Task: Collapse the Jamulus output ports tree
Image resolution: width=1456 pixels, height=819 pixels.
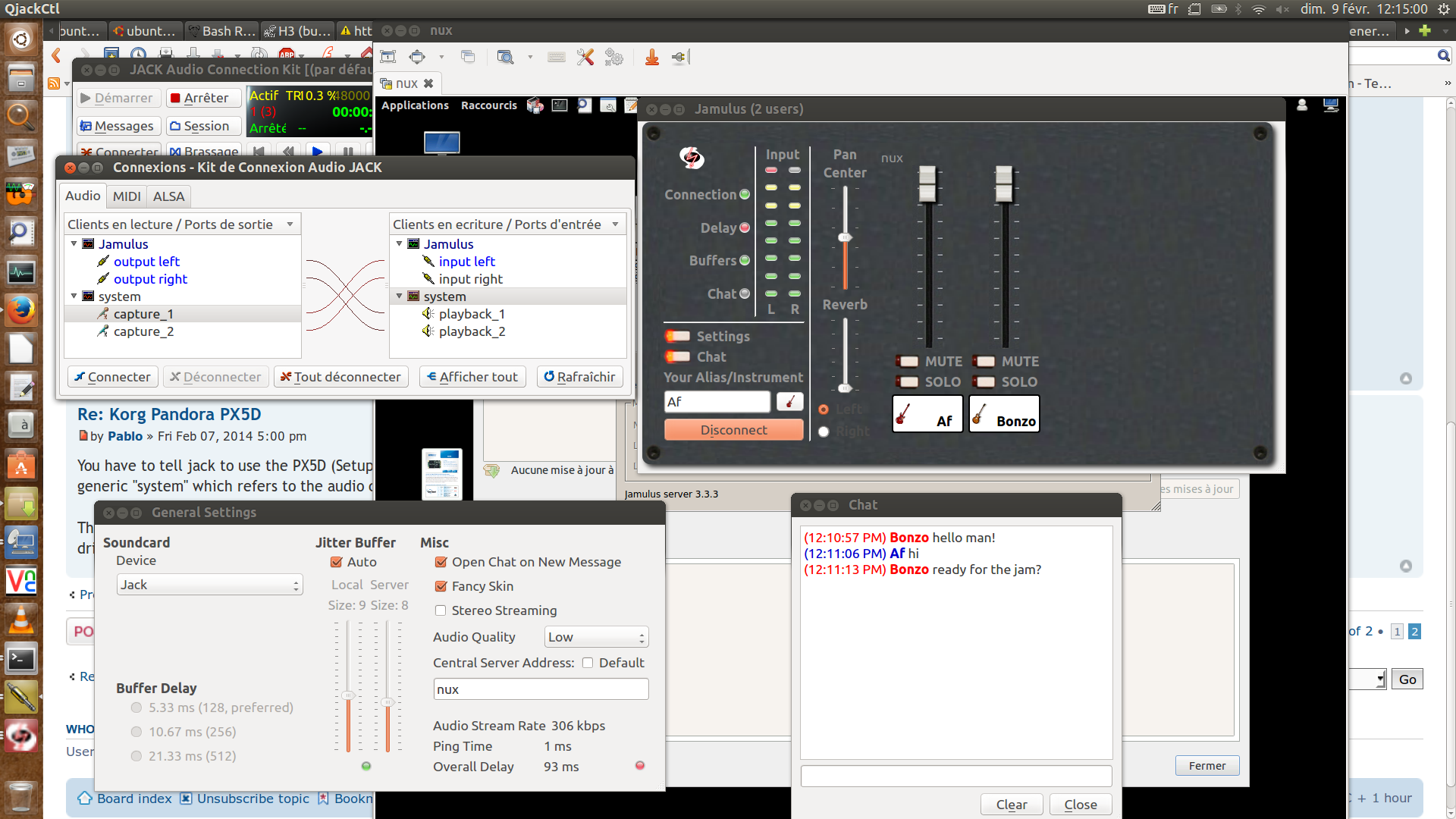Action: (x=74, y=244)
